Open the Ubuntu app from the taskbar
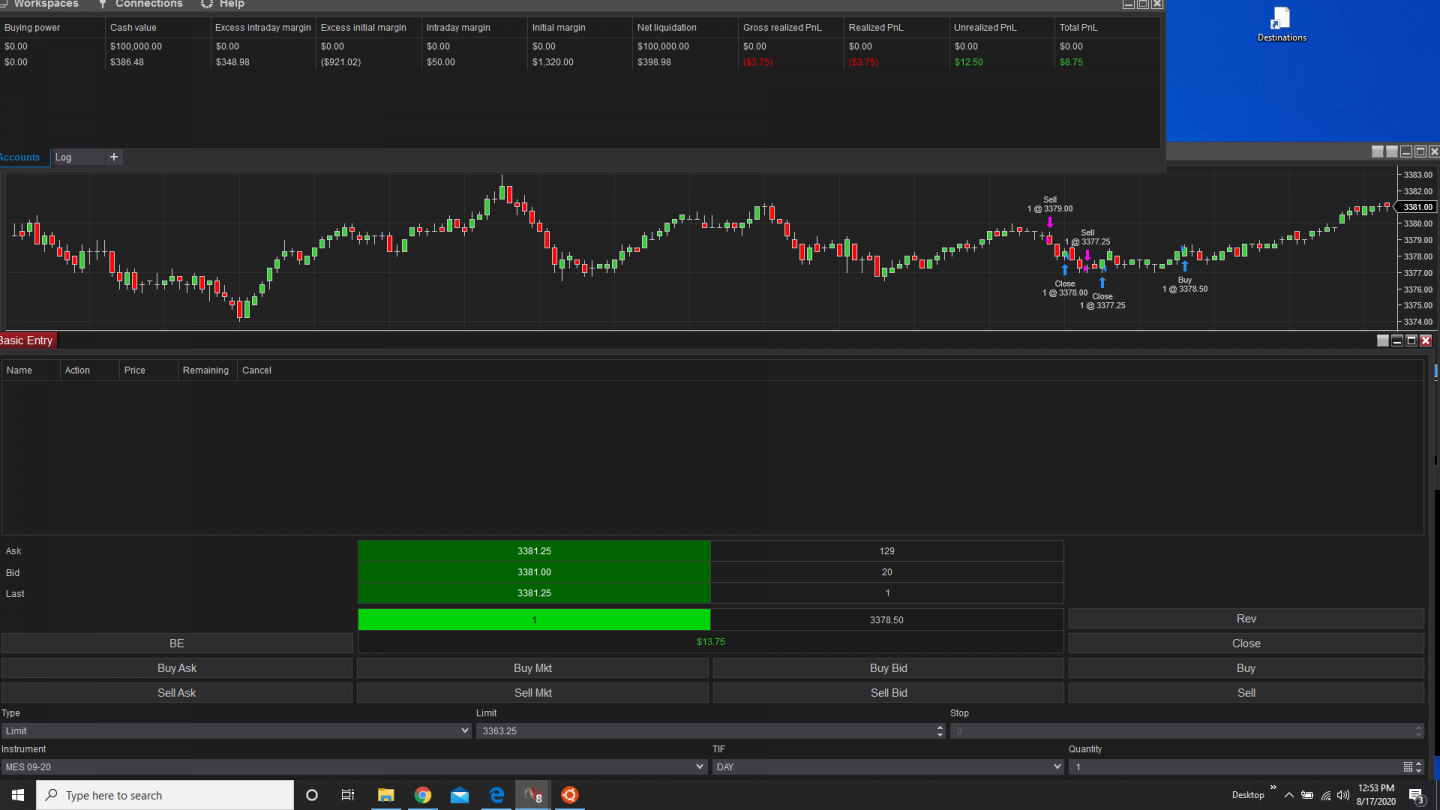The height and width of the screenshot is (810, 1440). pyautogui.click(x=569, y=795)
